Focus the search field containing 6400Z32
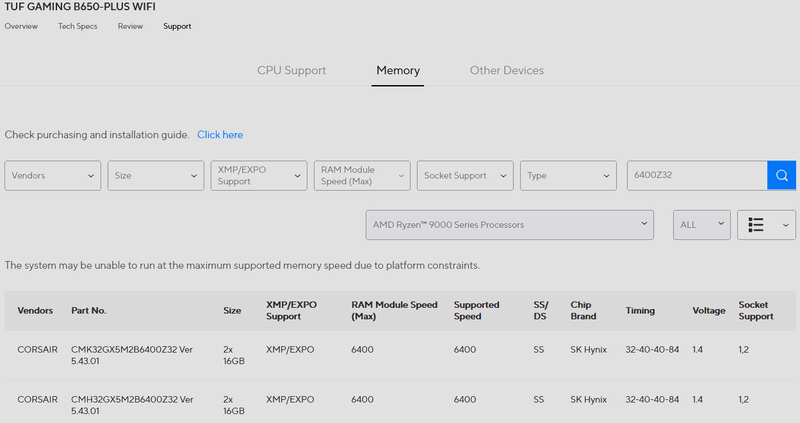The image size is (800, 423). pyautogui.click(x=695, y=175)
